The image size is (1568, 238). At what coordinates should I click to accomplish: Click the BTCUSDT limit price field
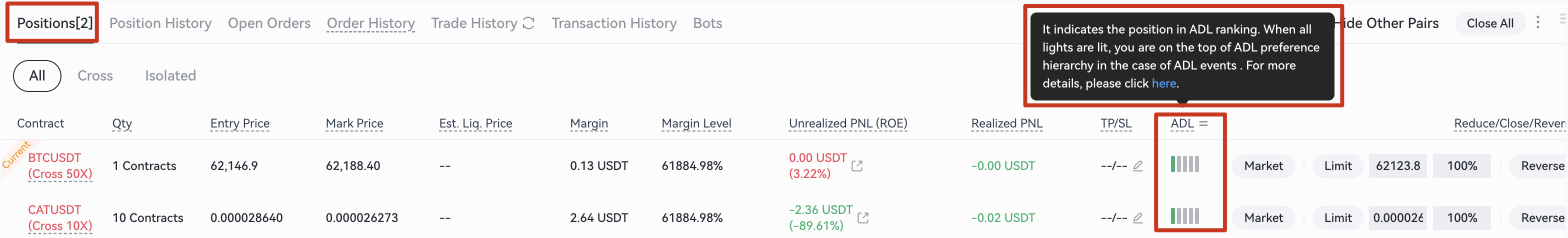pos(1397,165)
